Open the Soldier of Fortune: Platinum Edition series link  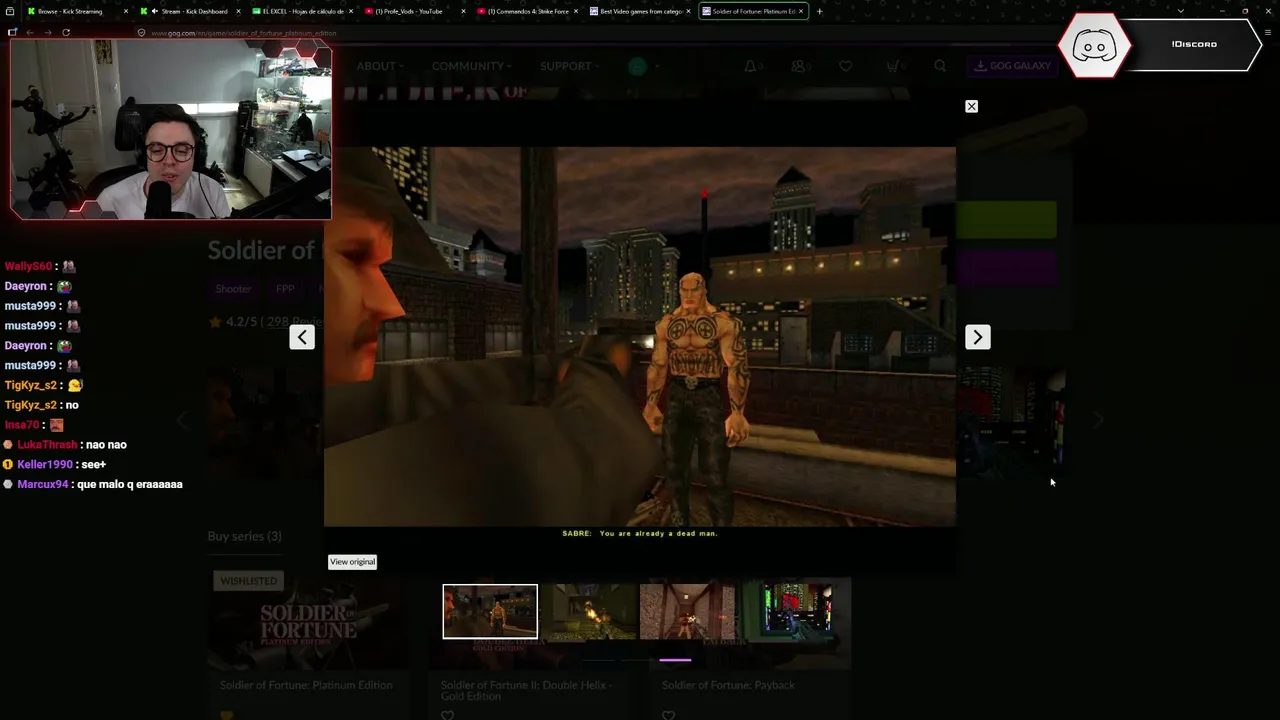pos(306,685)
